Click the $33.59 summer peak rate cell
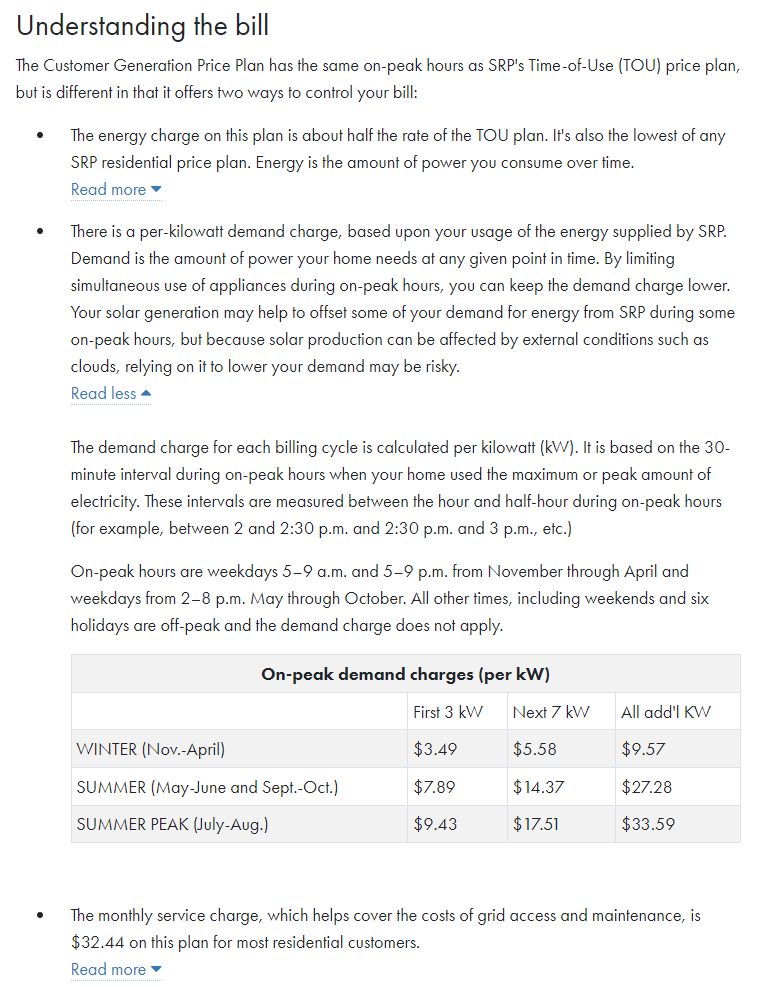Screen dimensions: 759x987 [x=646, y=825]
